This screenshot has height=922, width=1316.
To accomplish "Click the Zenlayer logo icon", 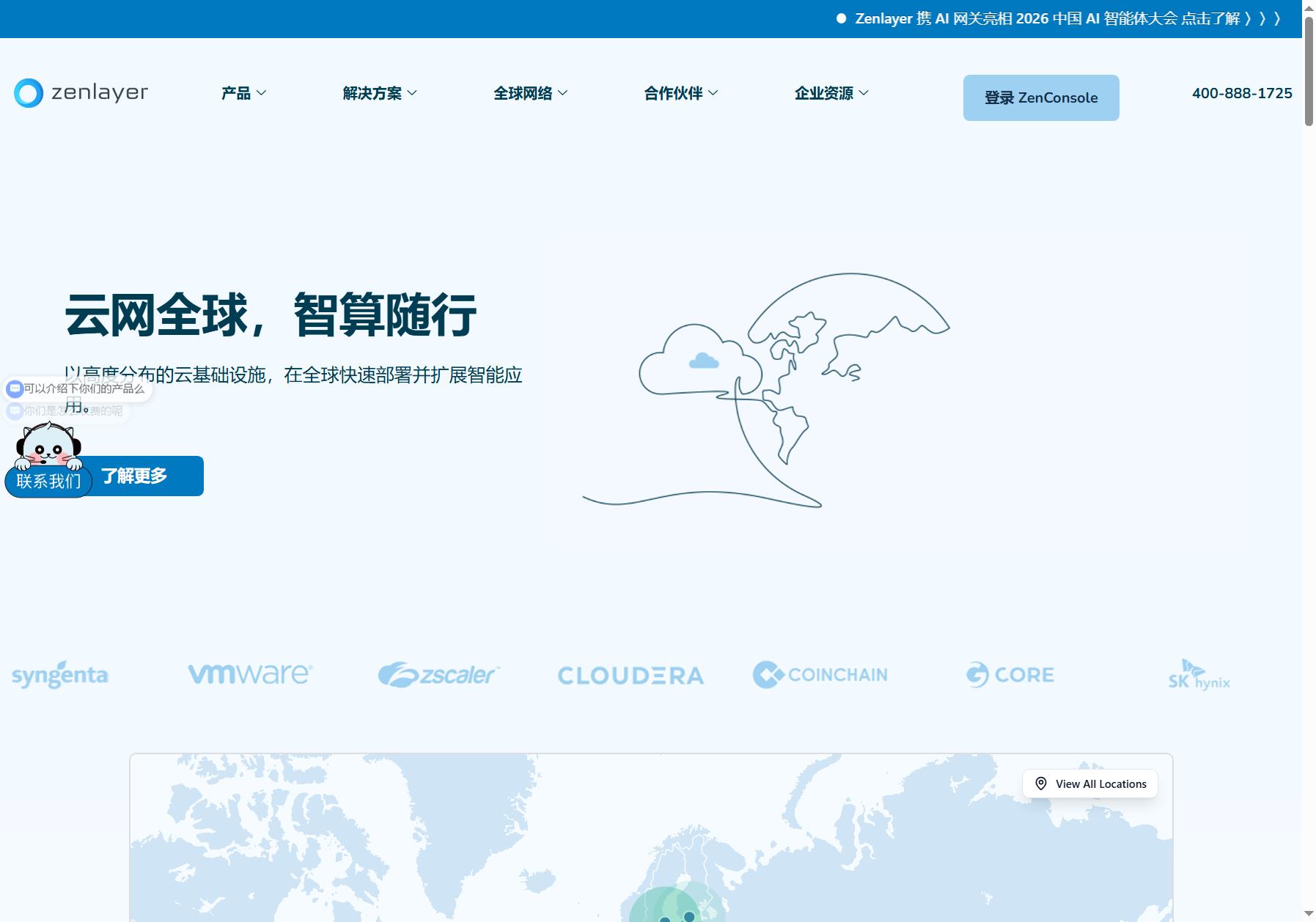I will (x=29, y=93).
